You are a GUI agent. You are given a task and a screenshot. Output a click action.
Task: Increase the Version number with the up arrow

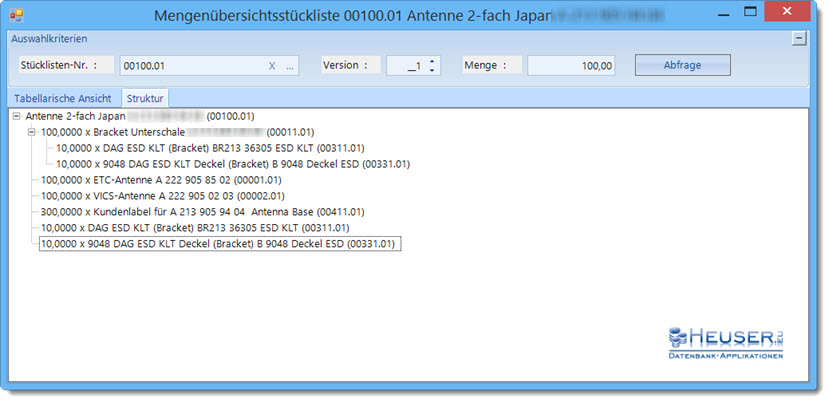tap(431, 61)
